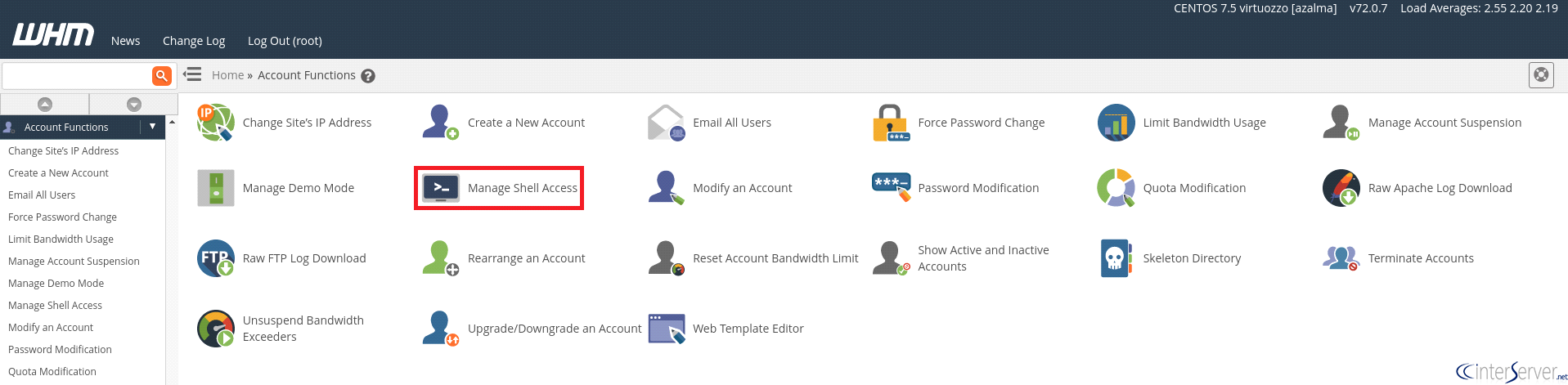Click the Quota Modification text link

pos(1194,188)
